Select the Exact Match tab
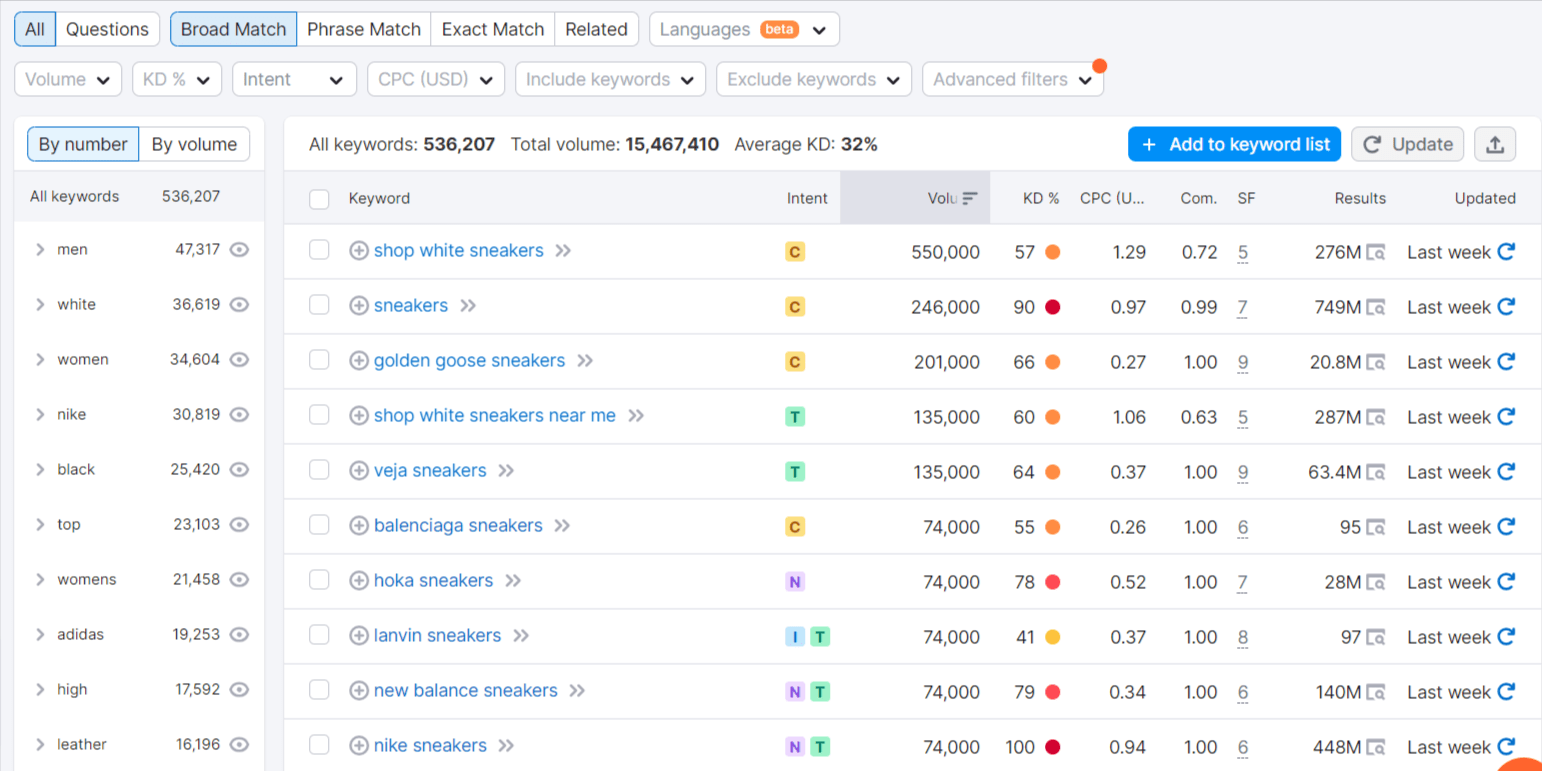This screenshot has height=771, width=1542. (493, 29)
